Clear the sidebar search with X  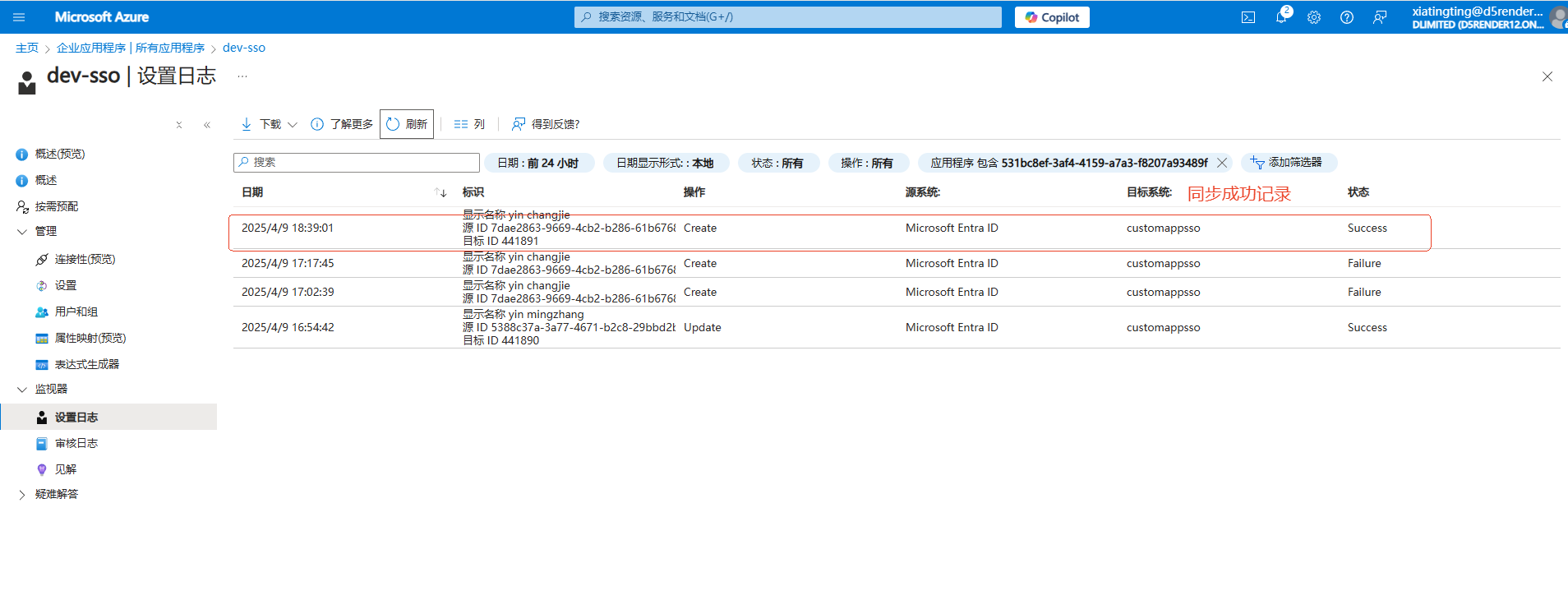[x=179, y=125]
